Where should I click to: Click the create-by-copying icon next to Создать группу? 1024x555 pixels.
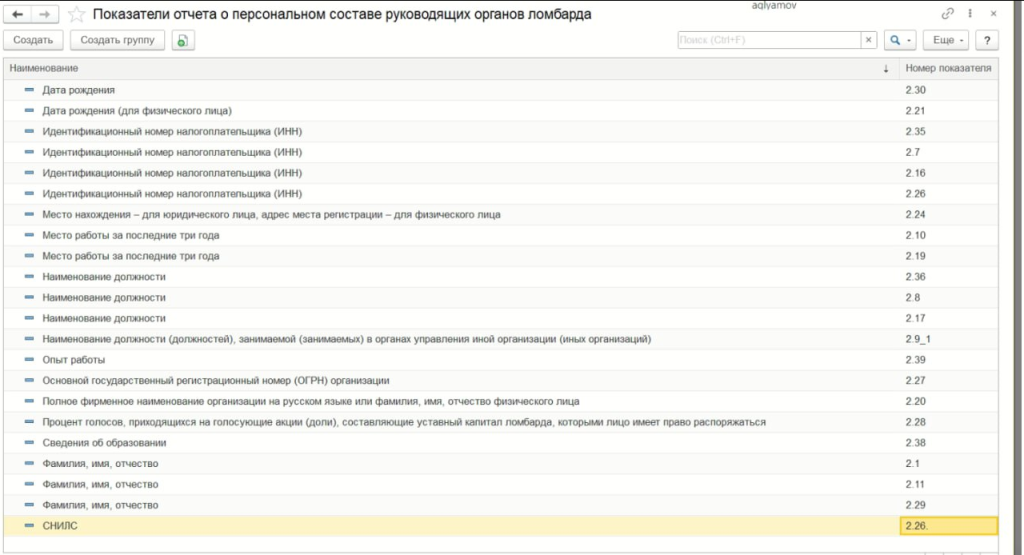[182, 40]
